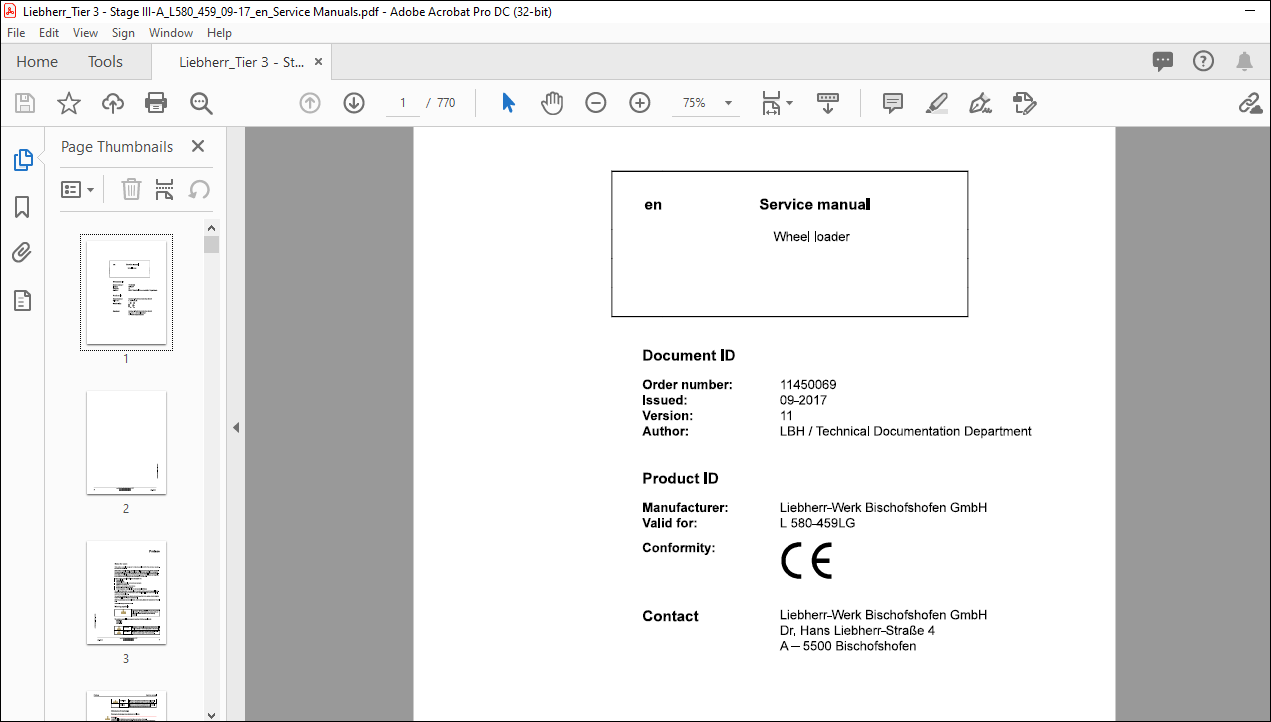This screenshot has width=1271, height=722.
Task: Click the page number input field
Action: [403, 103]
